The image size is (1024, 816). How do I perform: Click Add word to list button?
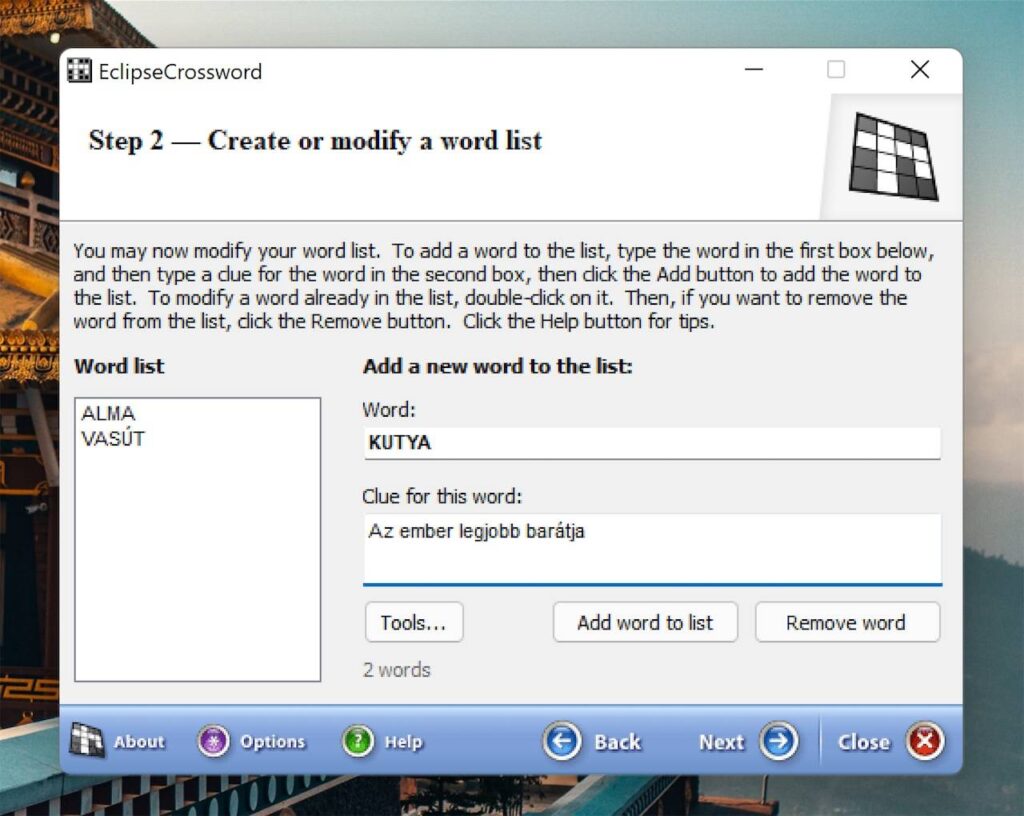(x=645, y=623)
